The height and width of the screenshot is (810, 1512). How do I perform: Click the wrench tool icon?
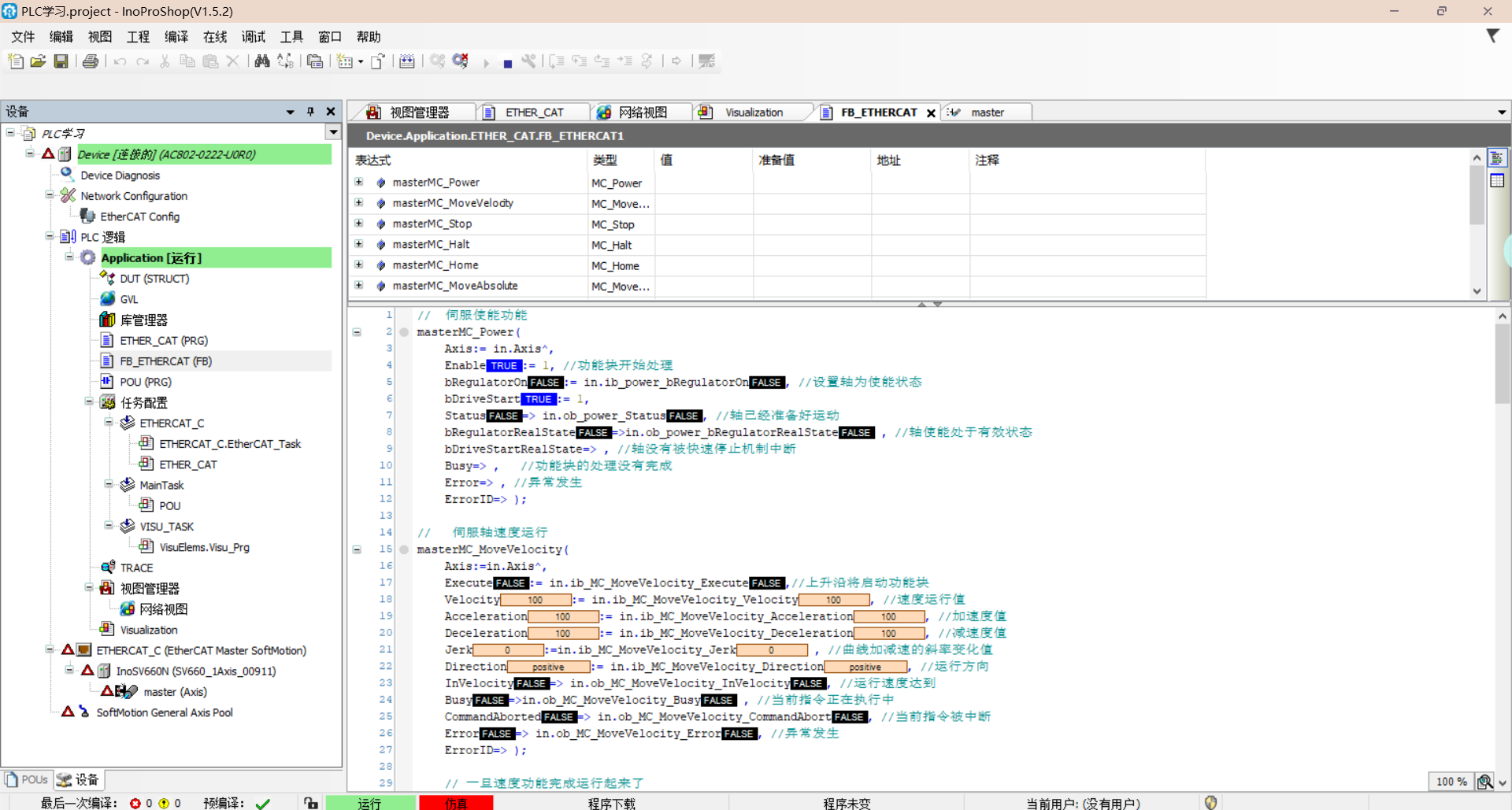pyautogui.click(x=529, y=61)
